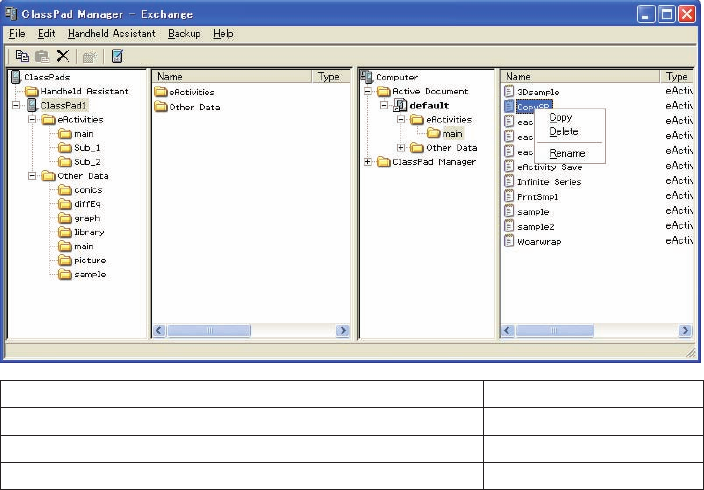Sort right list by Type header
Screen dimensions: 704x490
pyautogui.click(x=677, y=77)
